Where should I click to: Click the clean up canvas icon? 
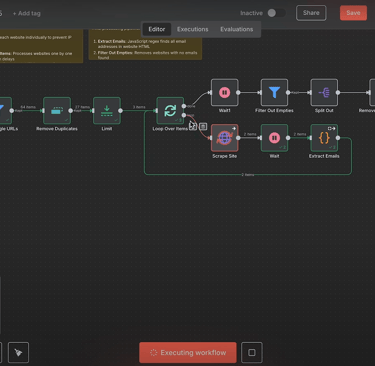click(18, 352)
